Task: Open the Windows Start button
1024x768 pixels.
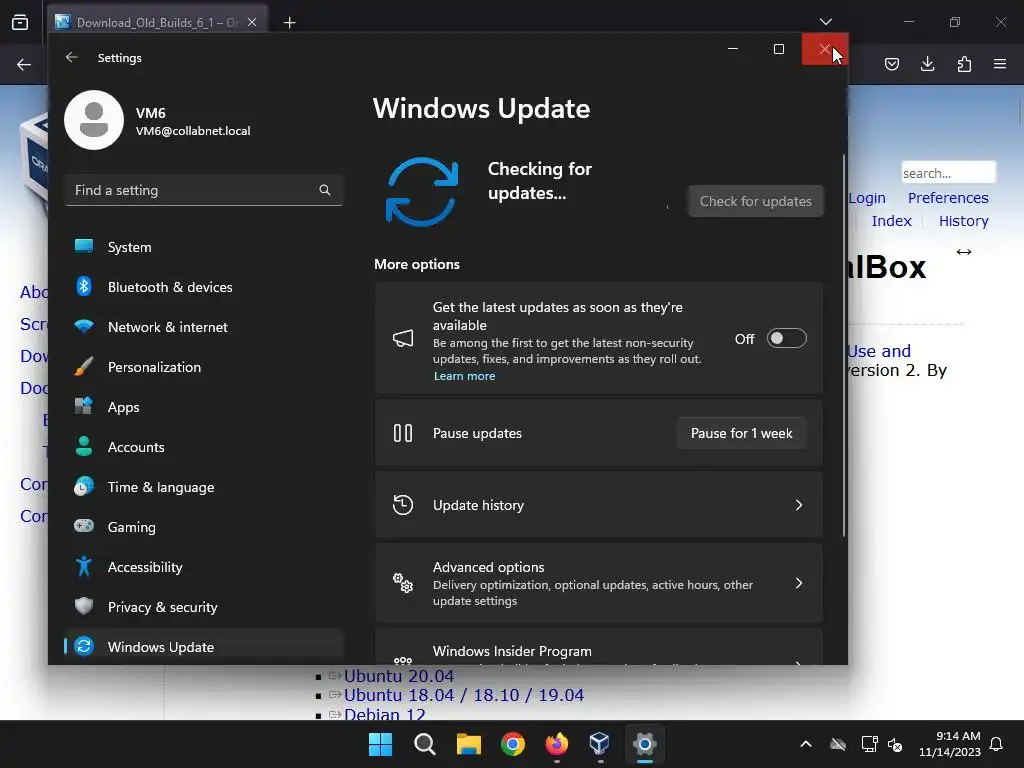Action: coord(381,744)
